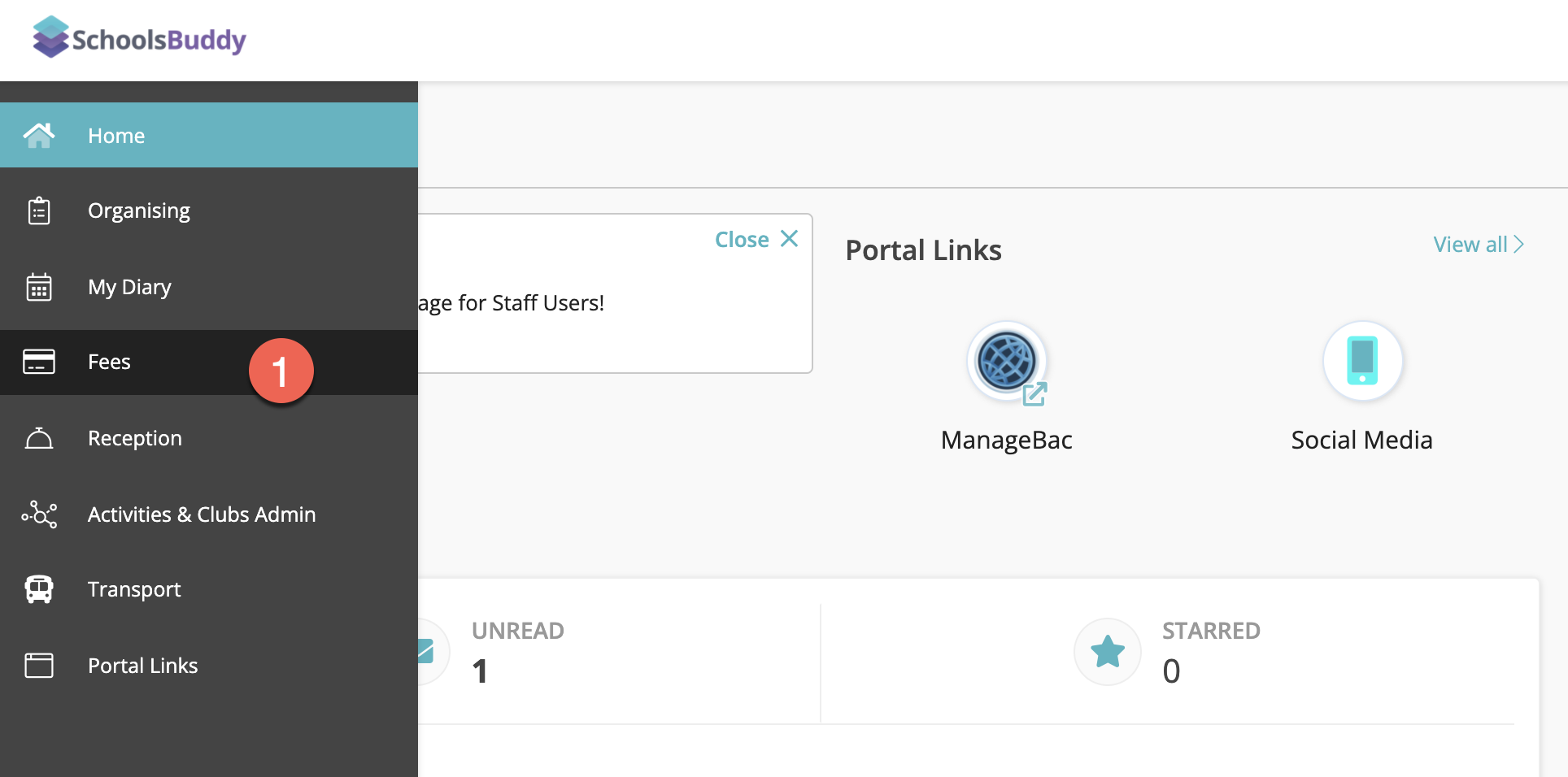Click the Organising clipboard icon
The width and height of the screenshot is (1568, 777).
point(39,211)
